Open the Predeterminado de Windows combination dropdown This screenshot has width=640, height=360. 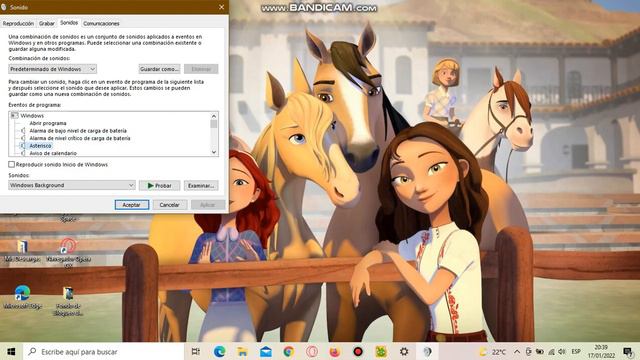click(52, 69)
